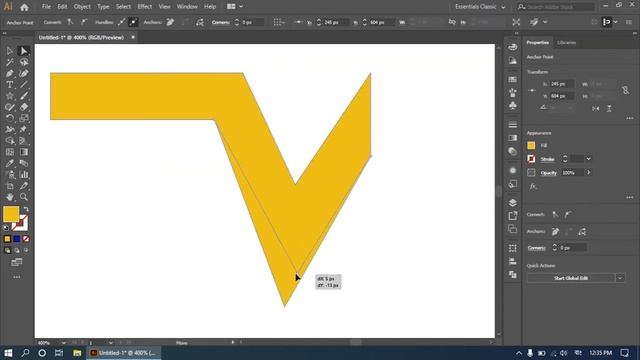
Task: Toggle constrain width and height proportions
Action: pos(625,90)
